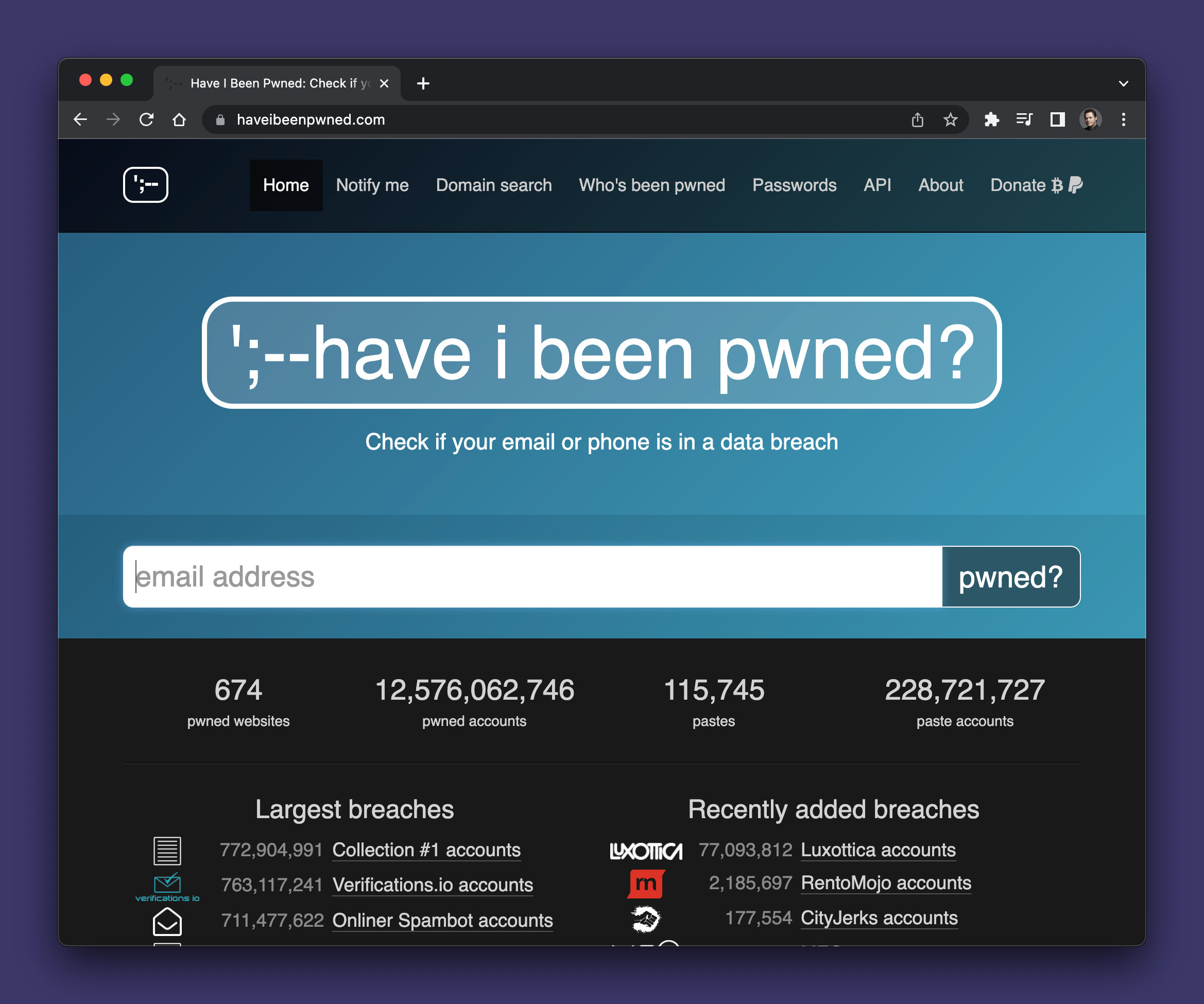
Task: Bookmark page with star icon
Action: 951,119
